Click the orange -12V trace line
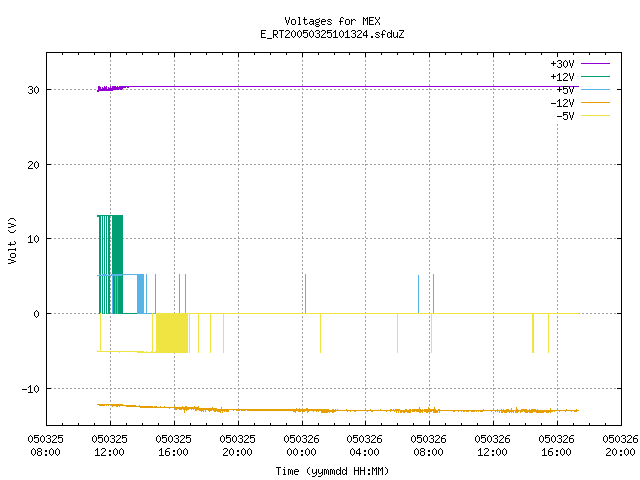640x480 pixels. [338, 409]
